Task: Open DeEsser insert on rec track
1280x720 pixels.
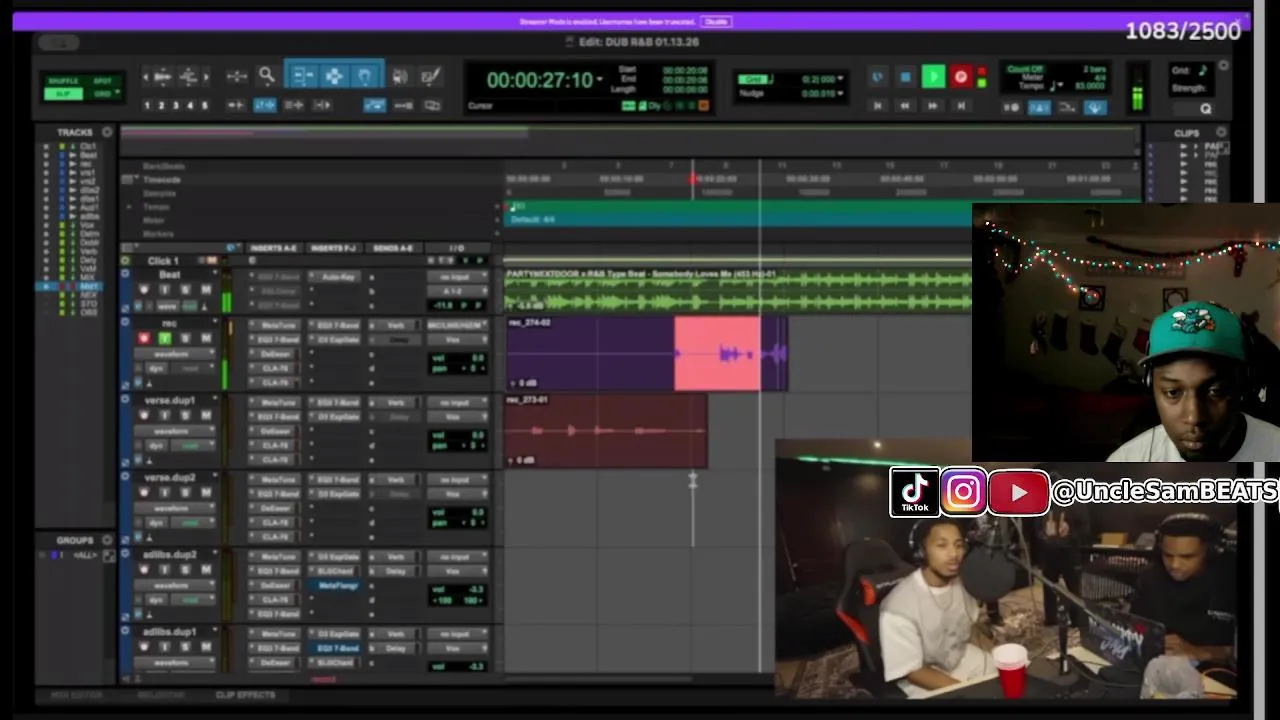Action: coord(276,353)
